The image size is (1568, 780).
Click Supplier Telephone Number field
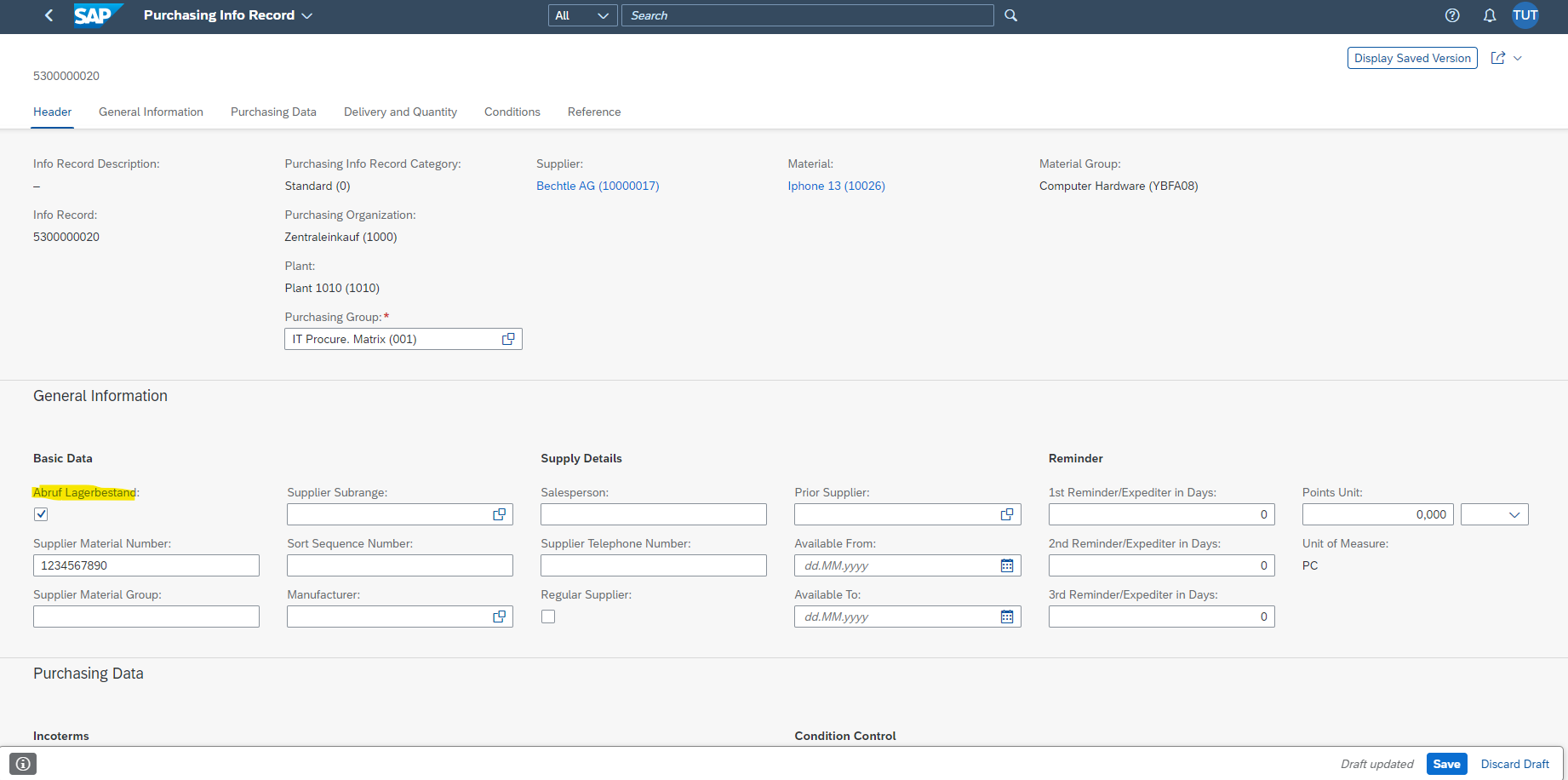click(x=654, y=565)
